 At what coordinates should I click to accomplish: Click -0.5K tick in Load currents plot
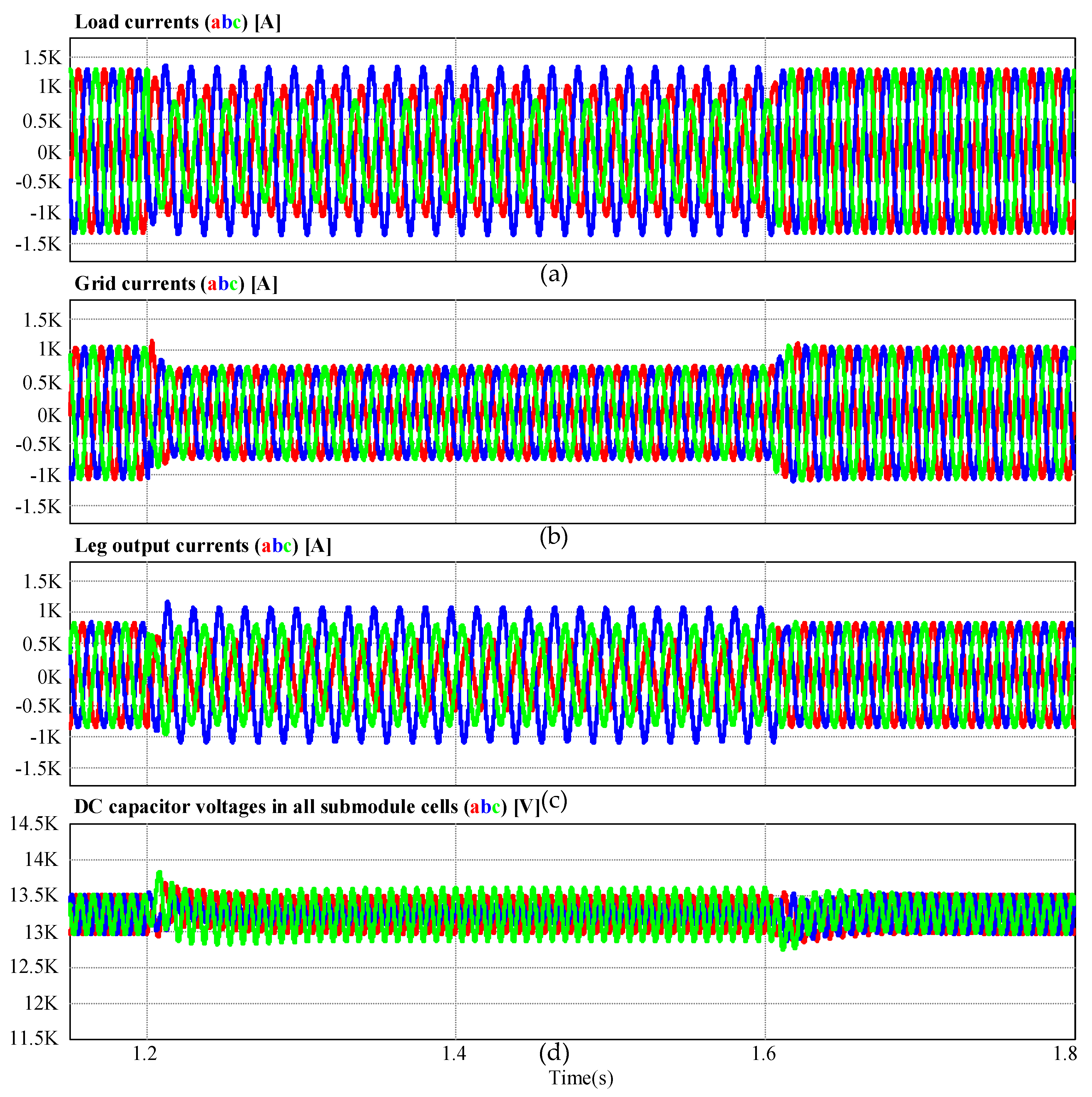tap(39, 182)
